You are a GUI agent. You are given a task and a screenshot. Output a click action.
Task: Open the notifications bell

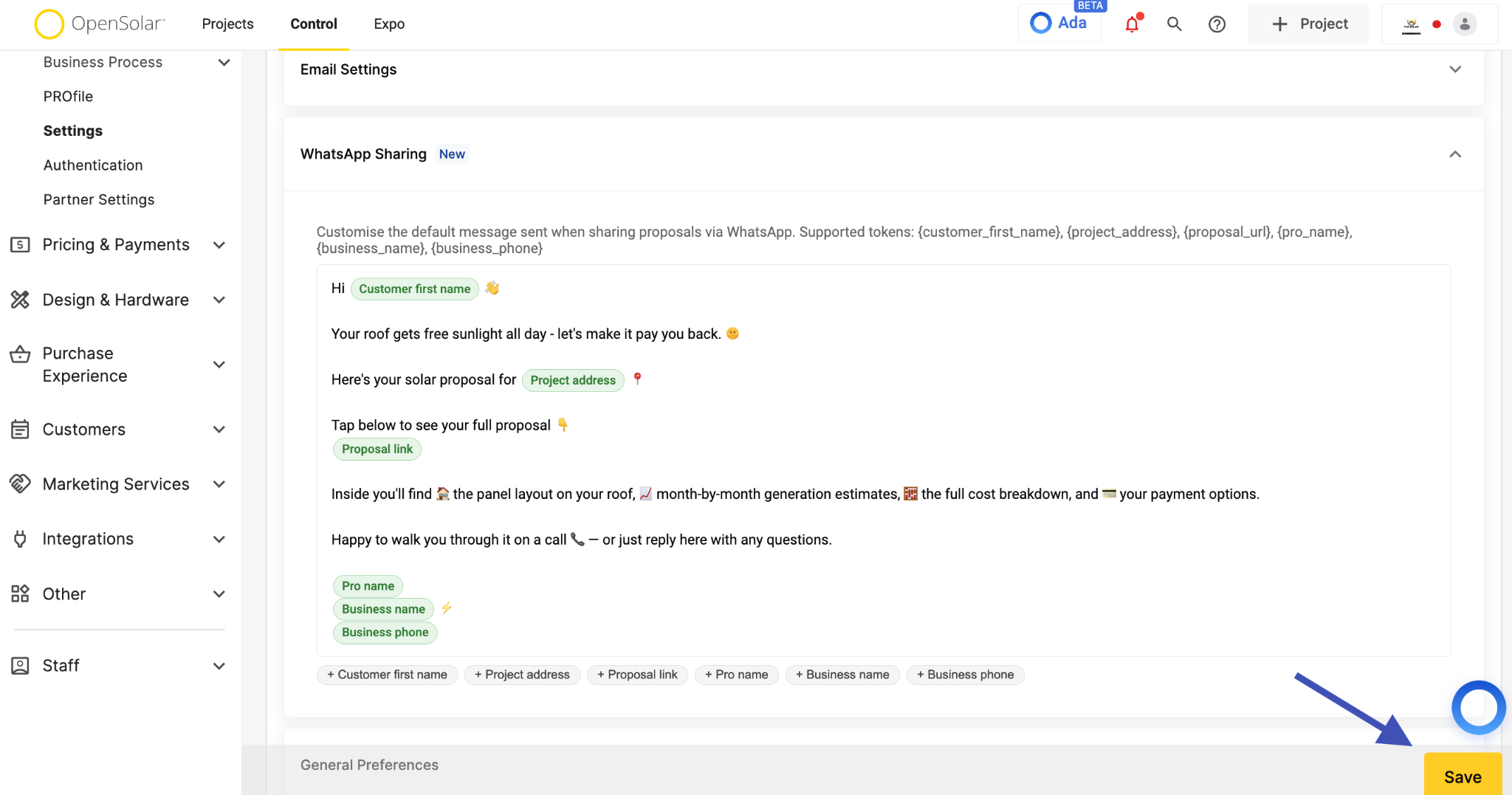click(x=1132, y=24)
